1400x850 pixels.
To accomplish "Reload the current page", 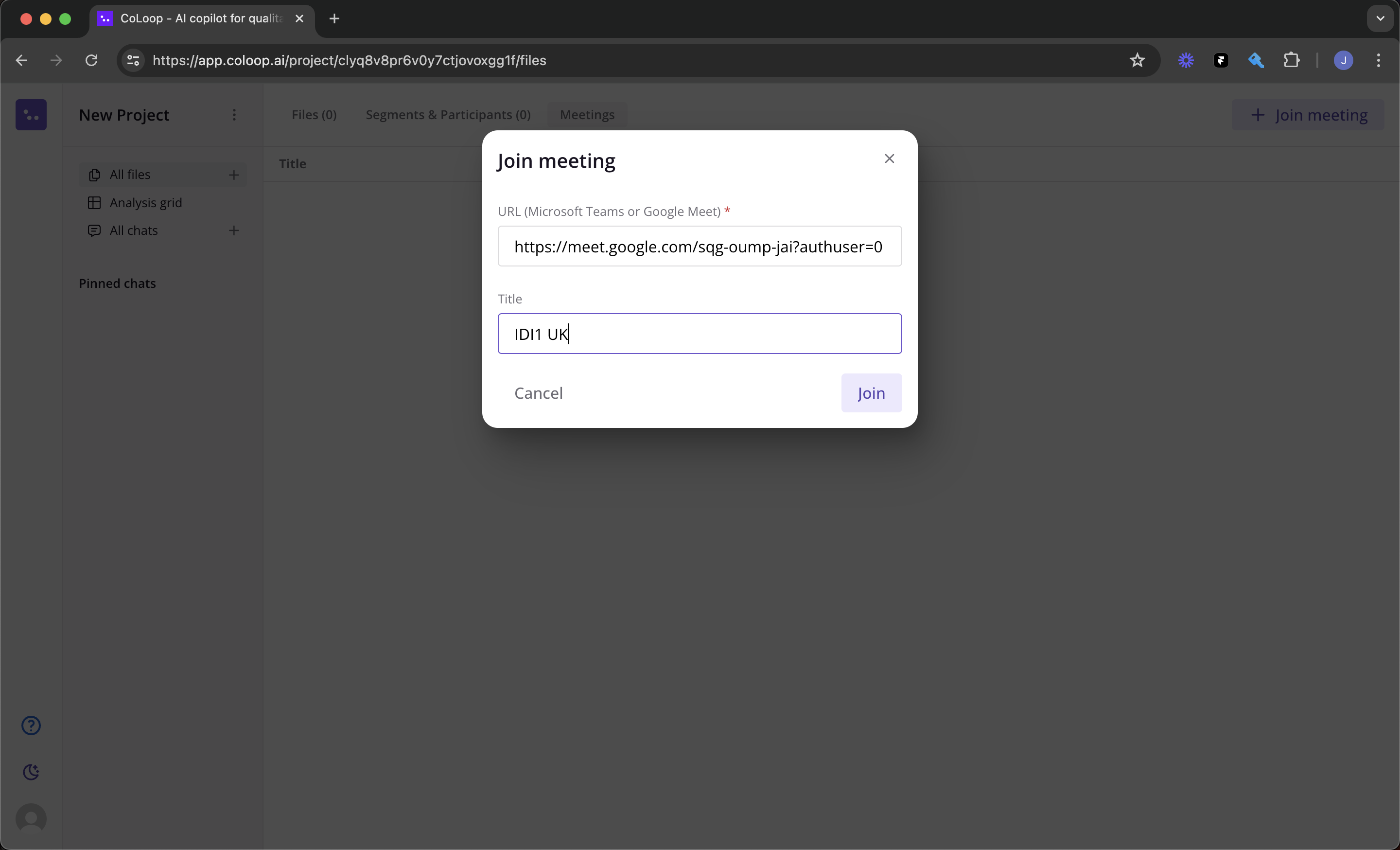I will (x=91, y=60).
